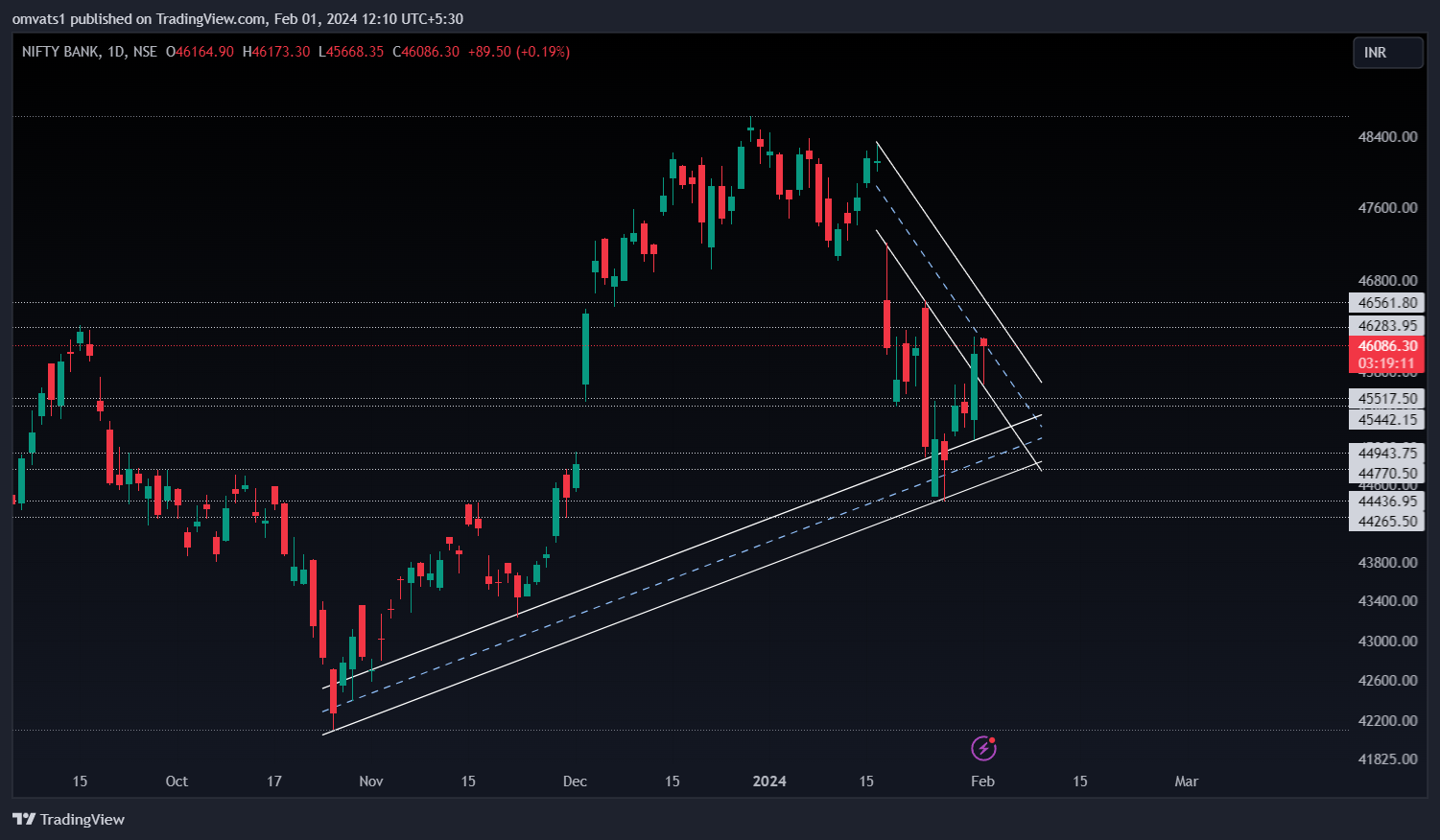Click the price level label 44436.95
1440x840 pixels.
tap(1387, 502)
